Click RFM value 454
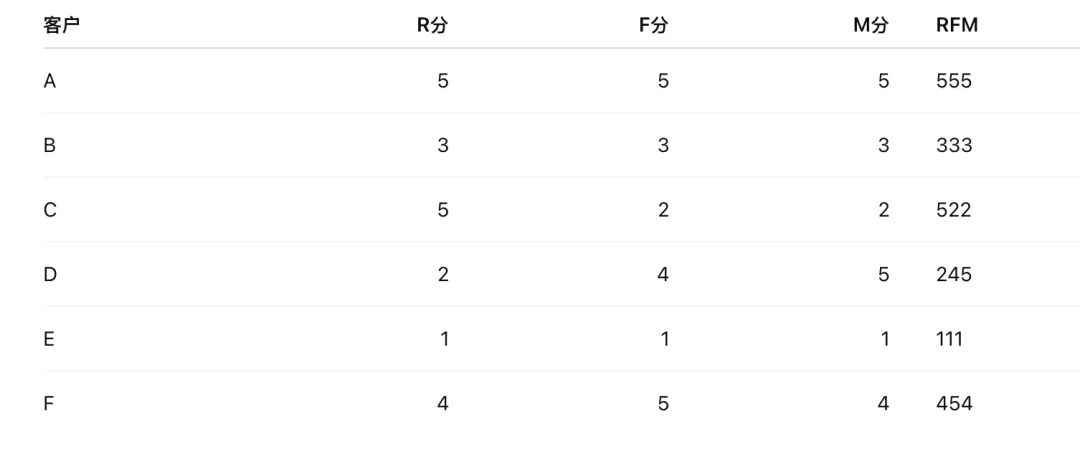Screen dimensions: 1080x459 click(955, 403)
